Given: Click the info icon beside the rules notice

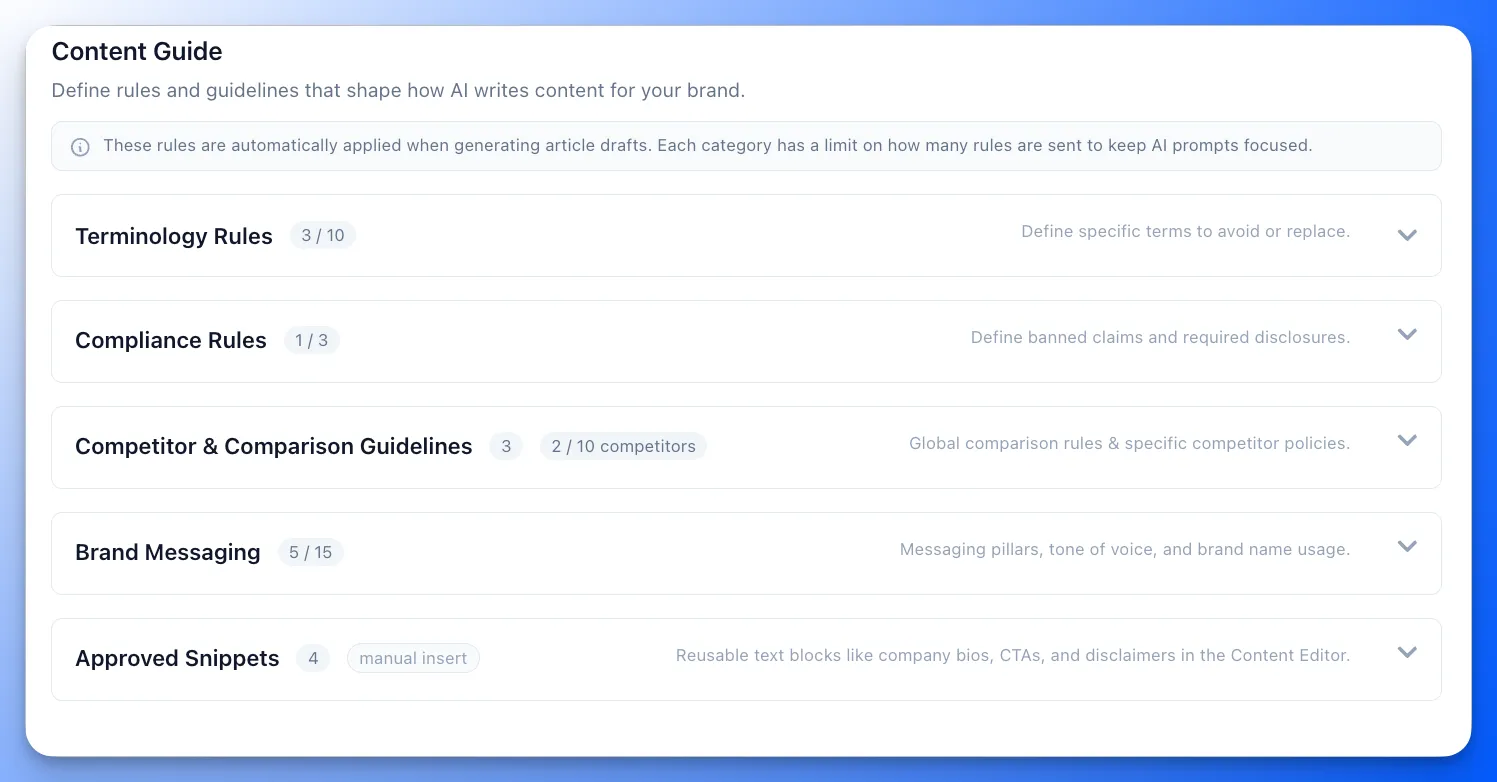Looking at the screenshot, I should [80, 146].
